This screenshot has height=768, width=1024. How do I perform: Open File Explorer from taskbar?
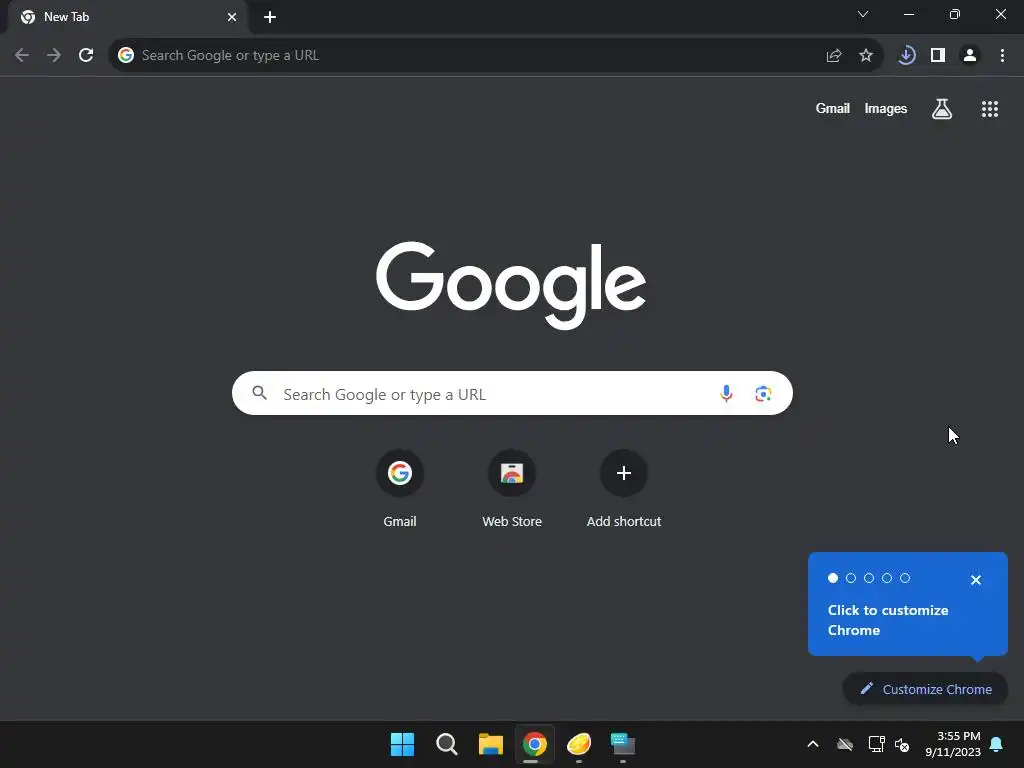(490, 744)
